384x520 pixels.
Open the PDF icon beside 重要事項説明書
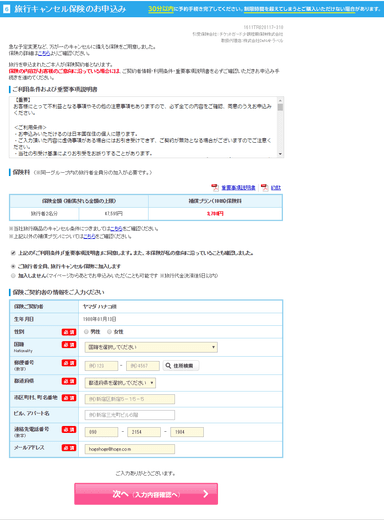215,188
